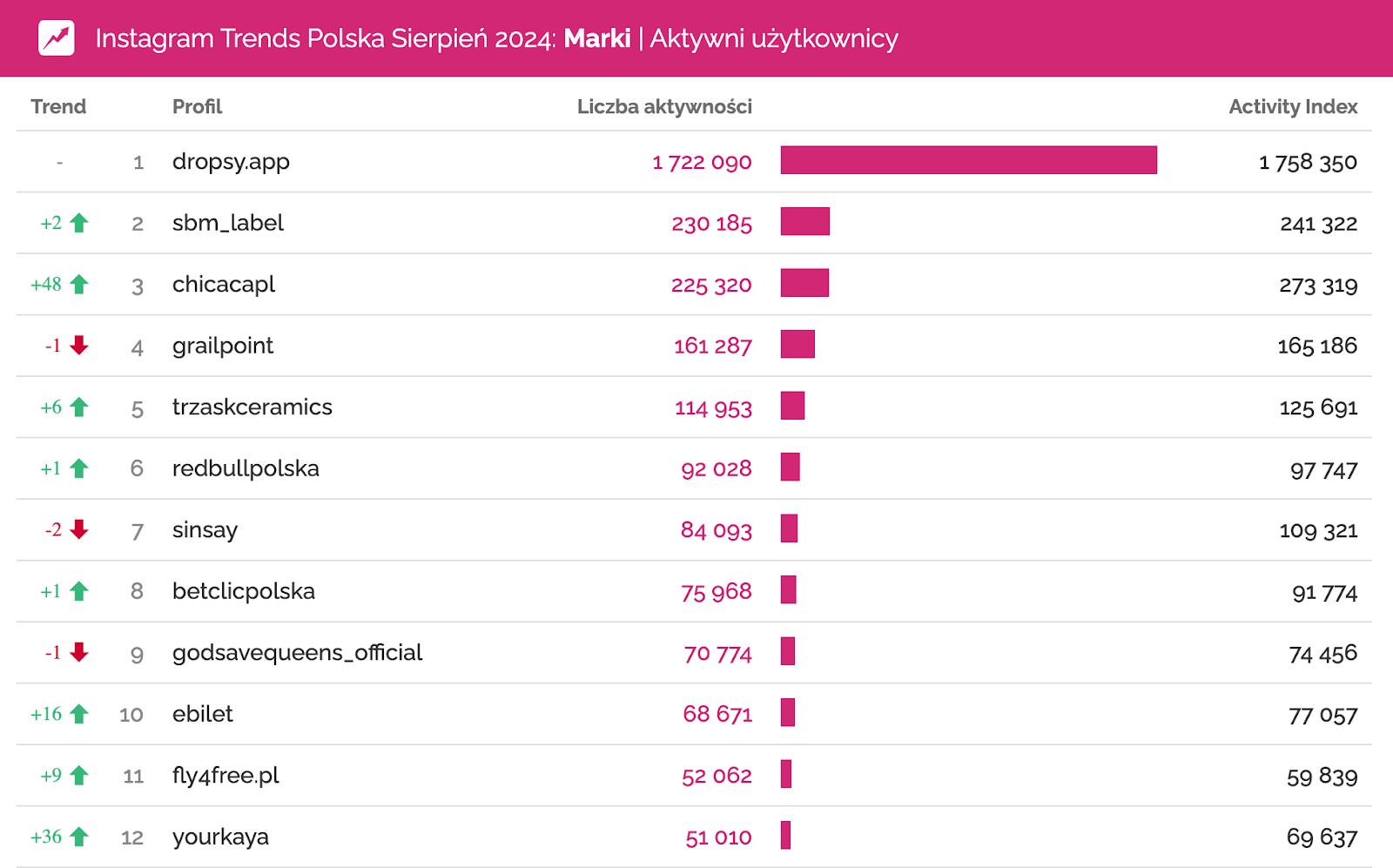
Task: Click the activity bar for sbm_label
Action: coord(804,221)
